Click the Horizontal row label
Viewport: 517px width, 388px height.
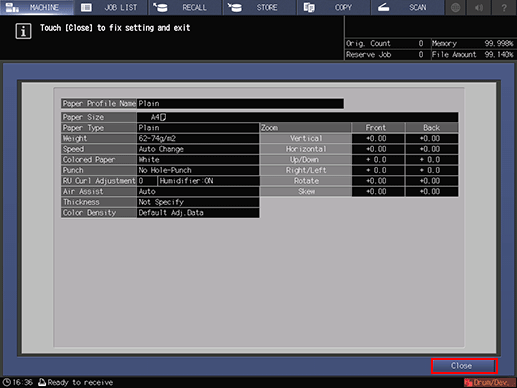pos(306,149)
